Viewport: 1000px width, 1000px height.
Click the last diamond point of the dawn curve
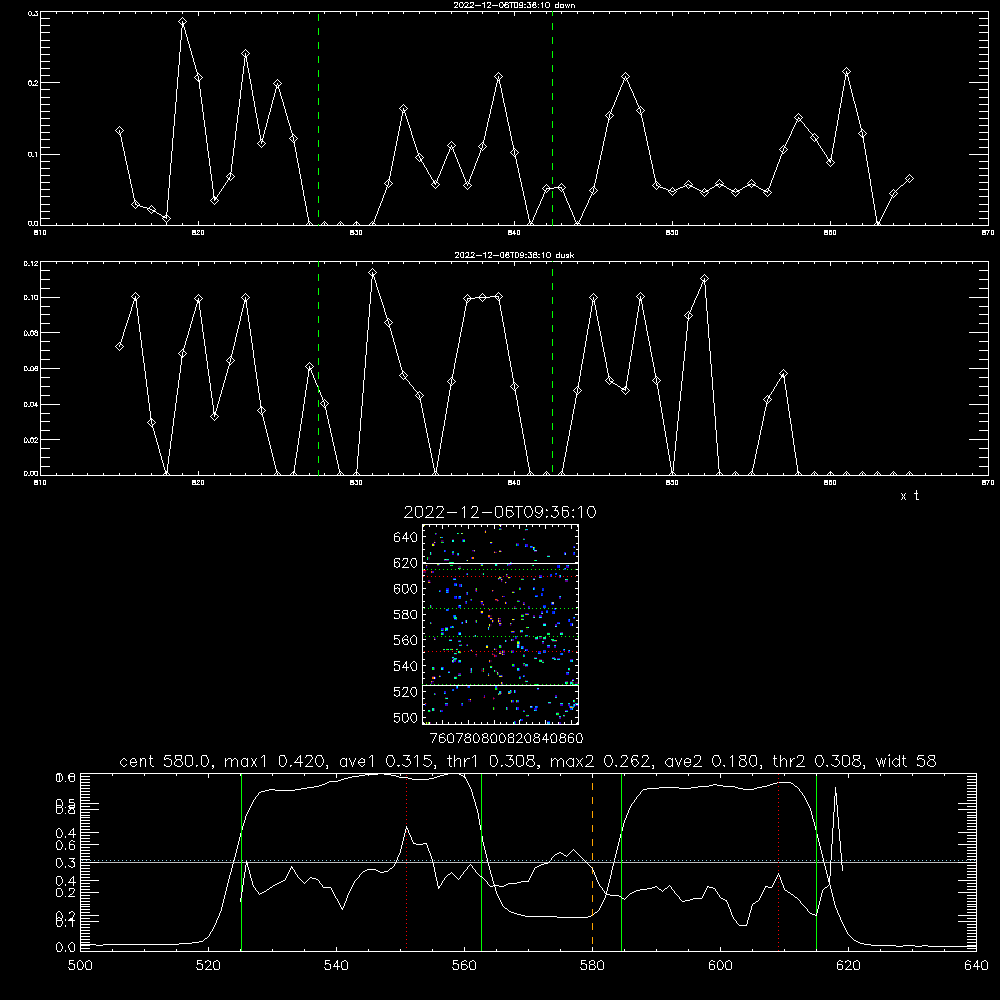point(909,179)
